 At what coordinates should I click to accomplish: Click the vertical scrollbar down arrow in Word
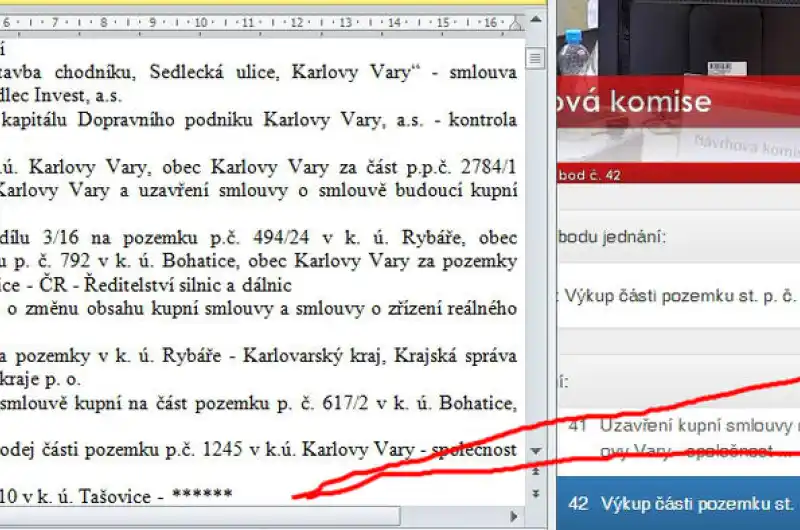[x=536, y=451]
